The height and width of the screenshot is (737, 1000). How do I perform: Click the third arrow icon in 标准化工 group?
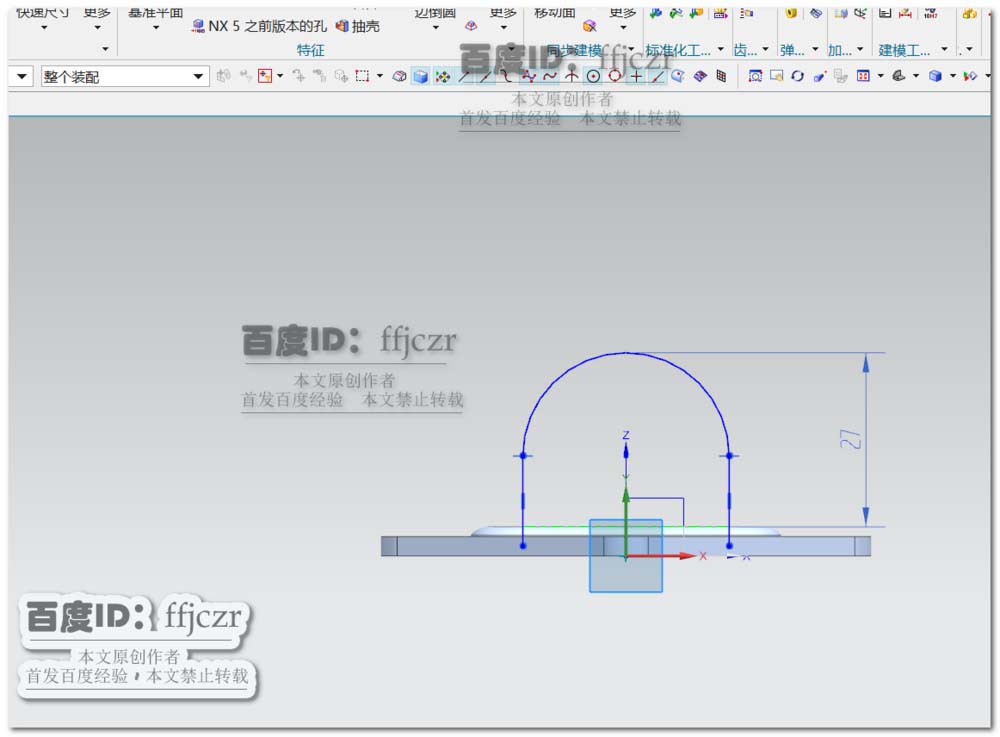tap(696, 13)
